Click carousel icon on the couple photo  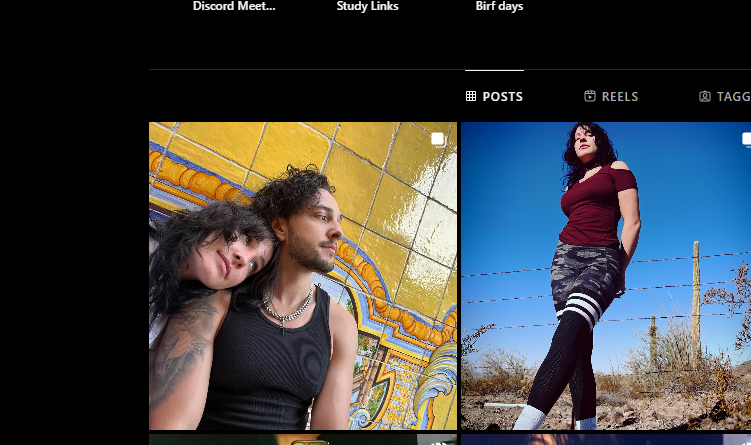click(x=437, y=139)
